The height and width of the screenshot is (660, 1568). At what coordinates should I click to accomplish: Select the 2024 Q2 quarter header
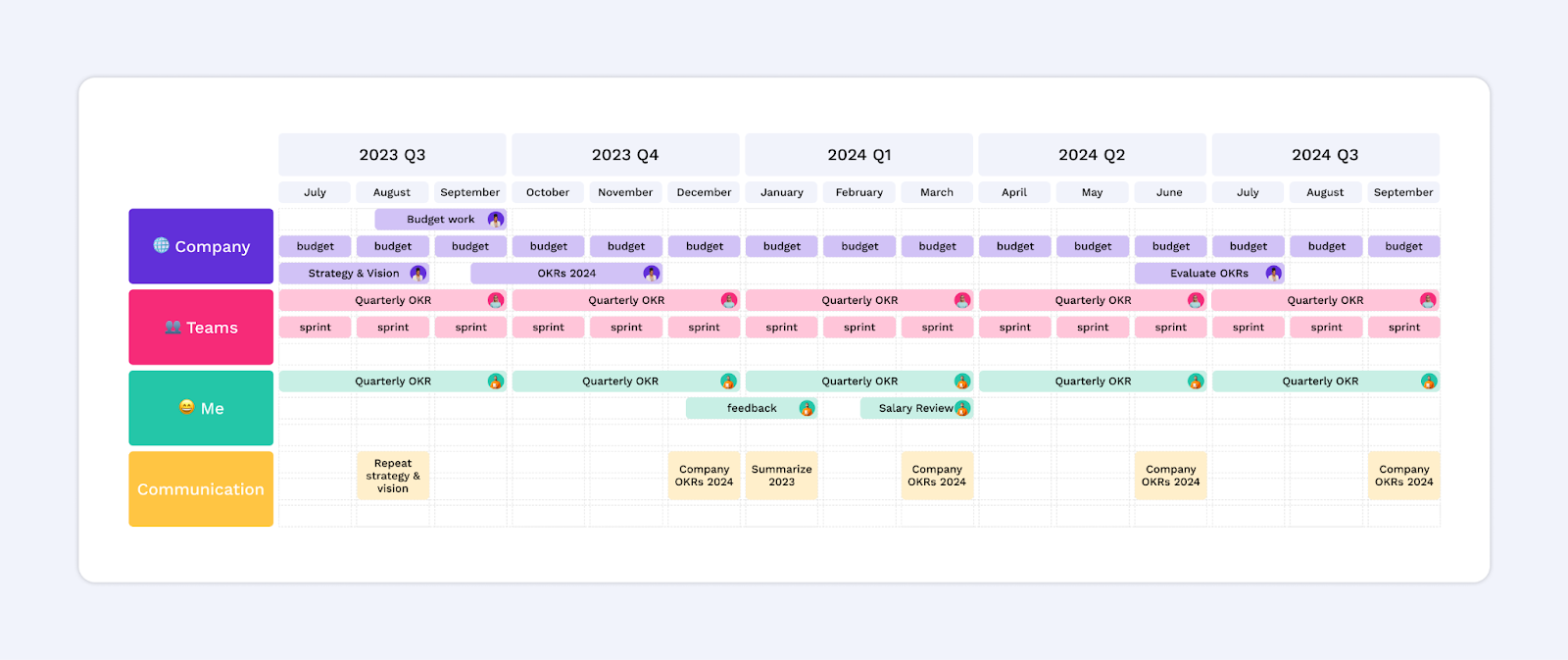pyautogui.click(x=1092, y=155)
